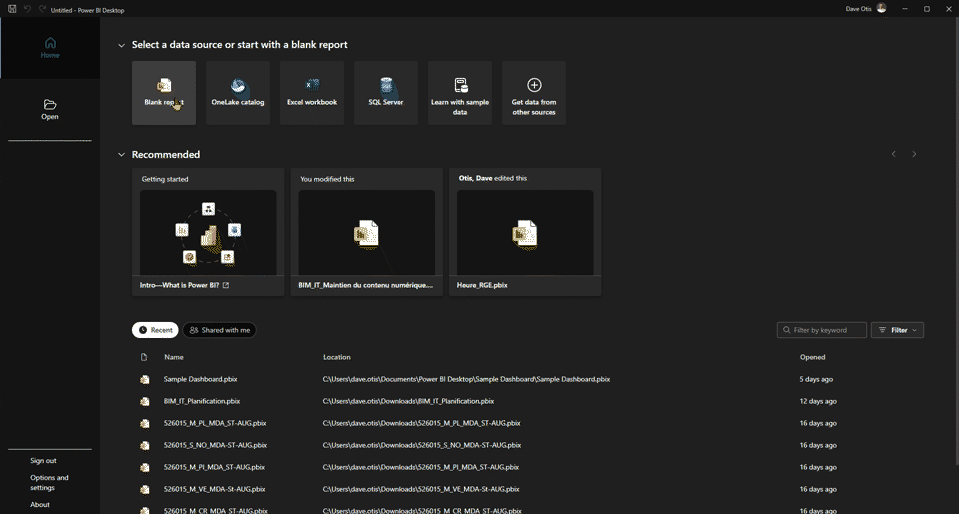Click the Redo arrow in title bar
Image resolution: width=959 pixels, height=514 pixels.
42,9
